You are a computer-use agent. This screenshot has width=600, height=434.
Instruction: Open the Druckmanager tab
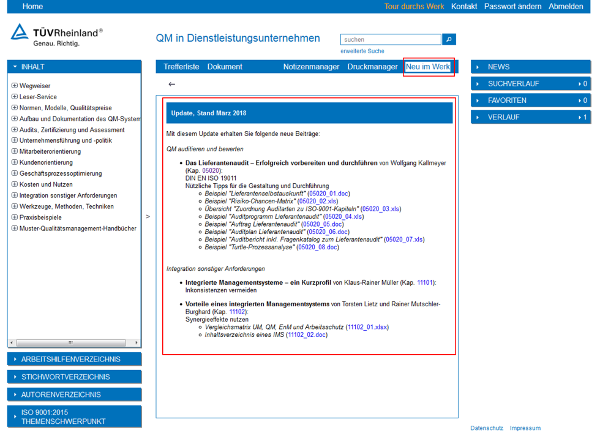[x=372, y=67]
